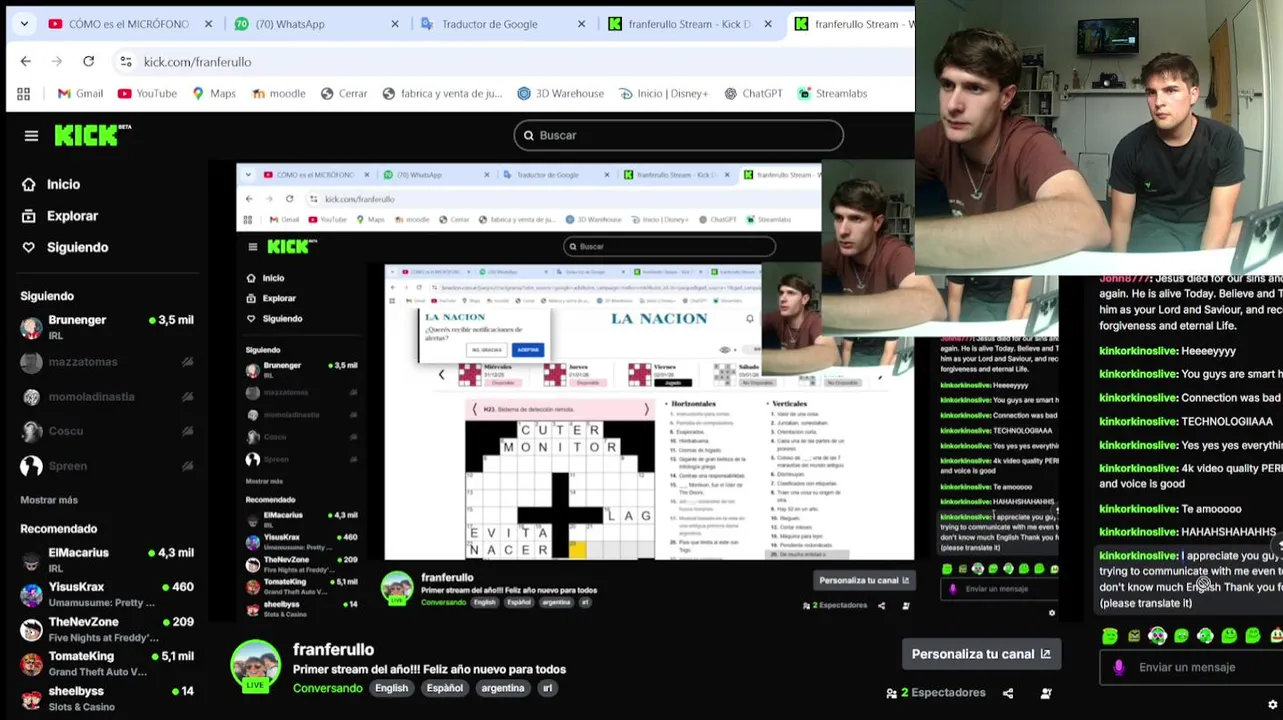Open the Cerrar bookmark
This screenshot has height=720, width=1283.
pyautogui.click(x=344, y=93)
